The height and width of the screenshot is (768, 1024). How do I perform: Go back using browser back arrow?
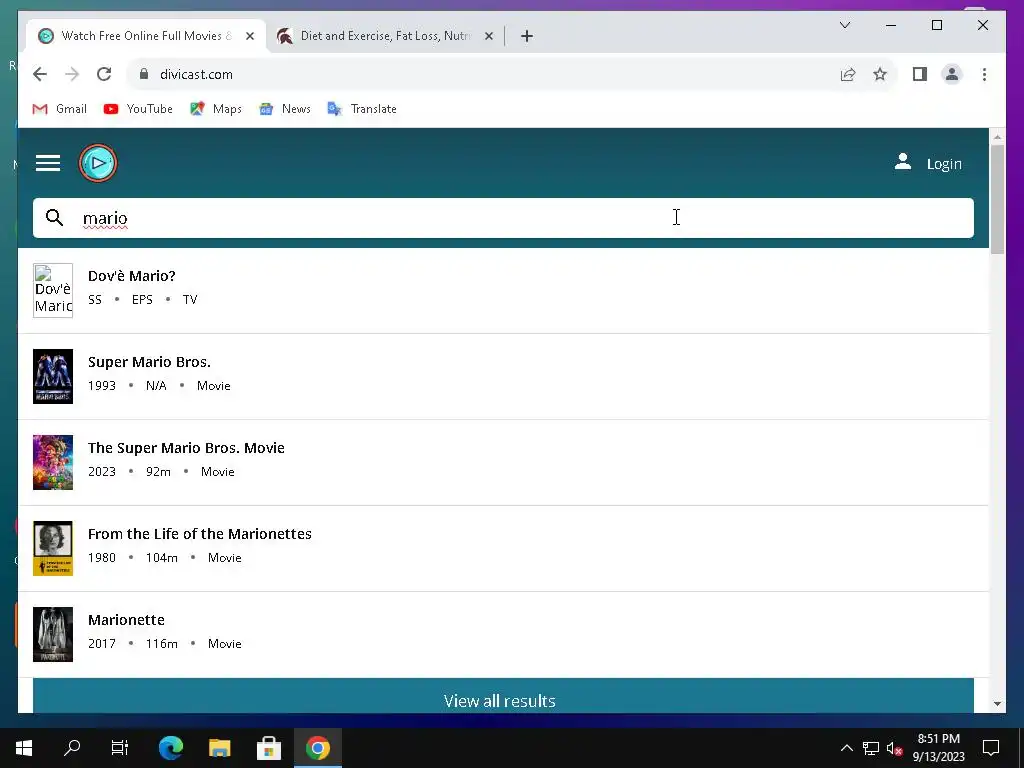(x=40, y=74)
